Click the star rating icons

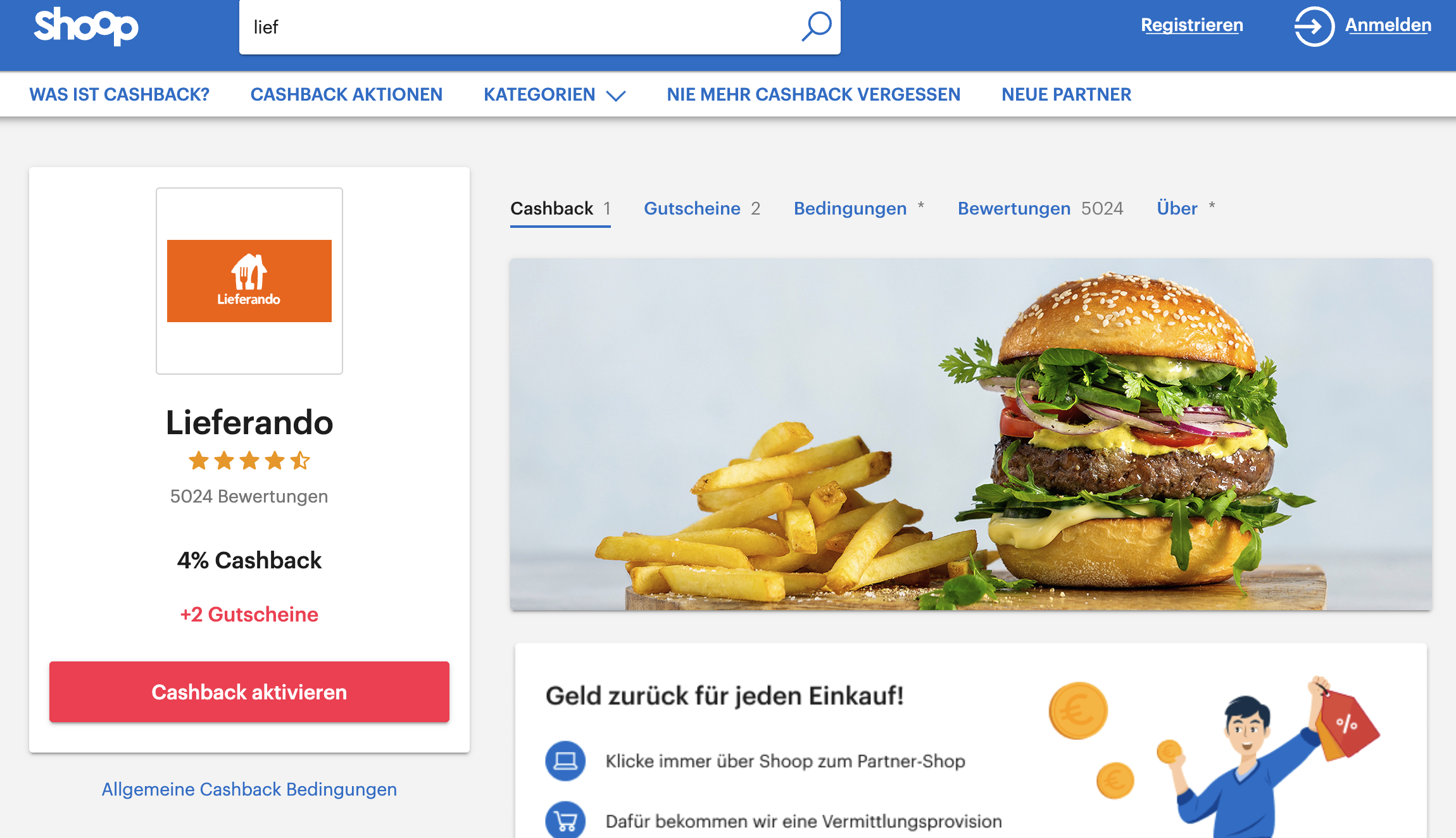[249, 460]
